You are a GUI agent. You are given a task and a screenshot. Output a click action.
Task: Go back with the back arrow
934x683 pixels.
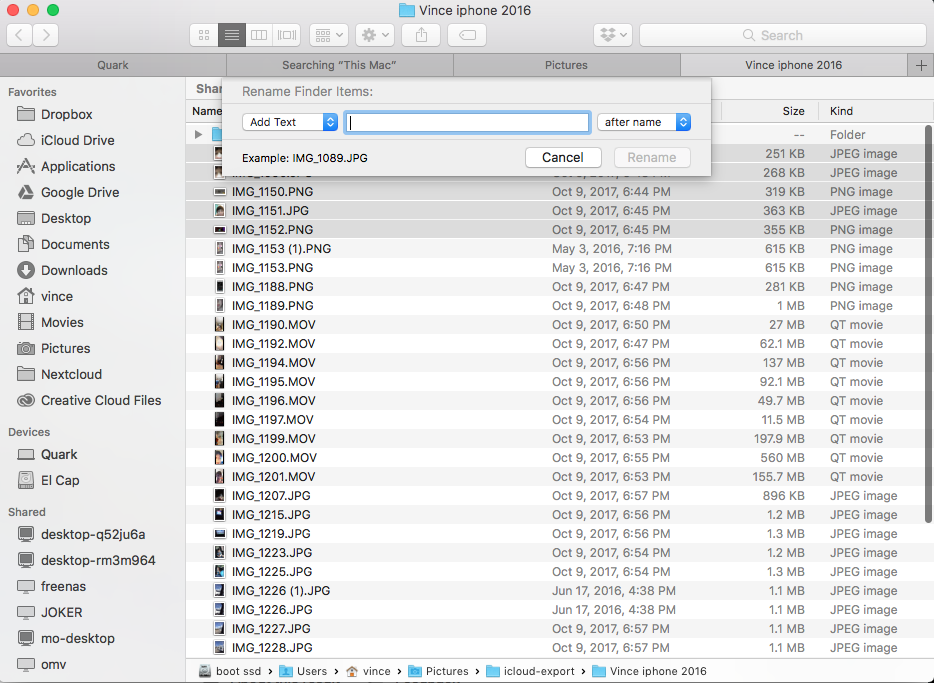pyautogui.click(x=19, y=35)
